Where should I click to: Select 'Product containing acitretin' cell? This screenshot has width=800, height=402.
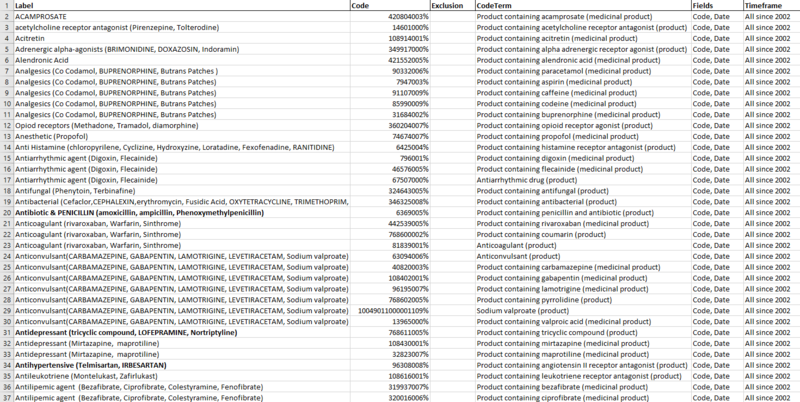pos(583,38)
